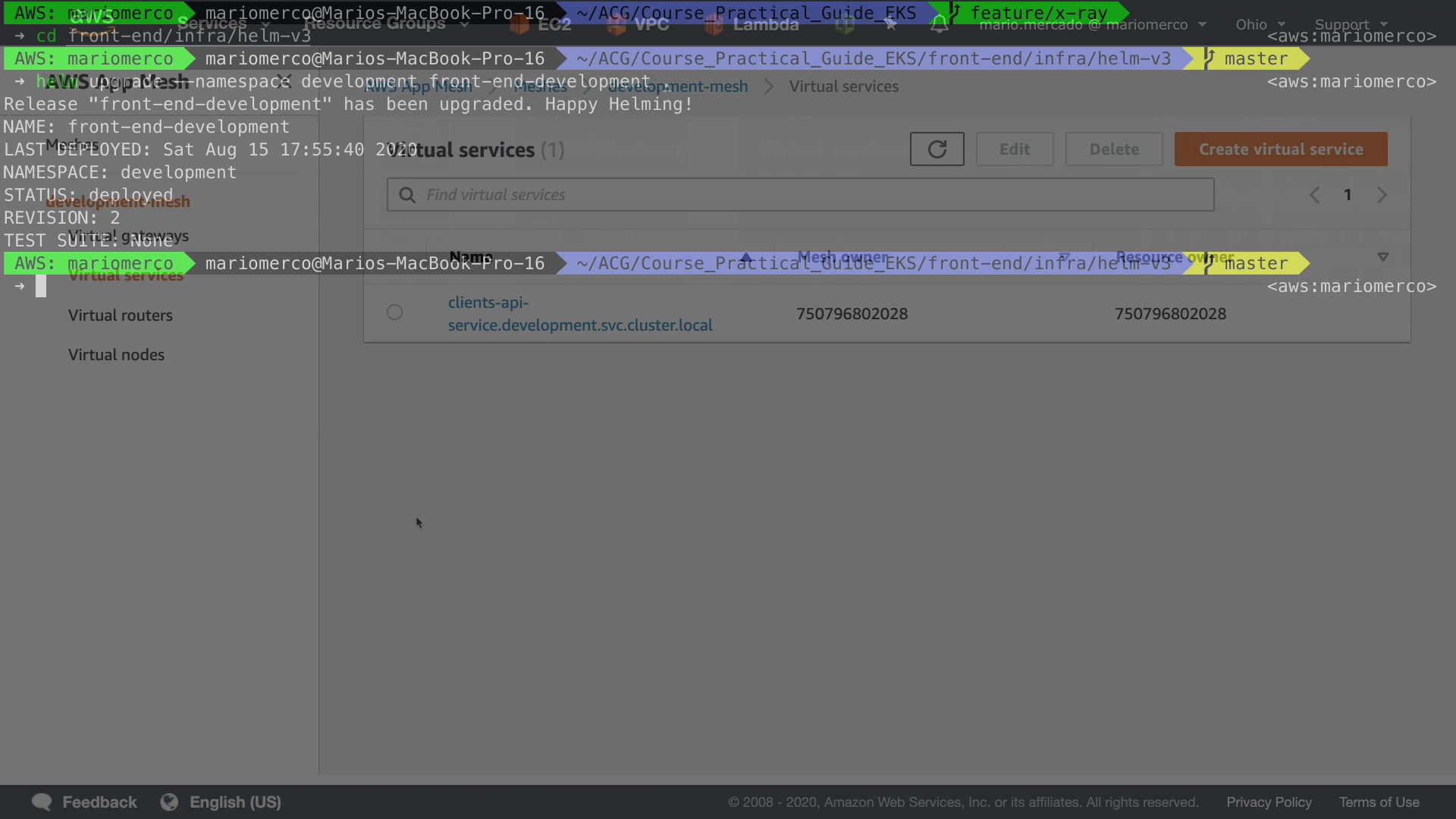Click the EC2 shortcut icon
This screenshot has height=819, width=1456.
pyautogui.click(x=519, y=24)
